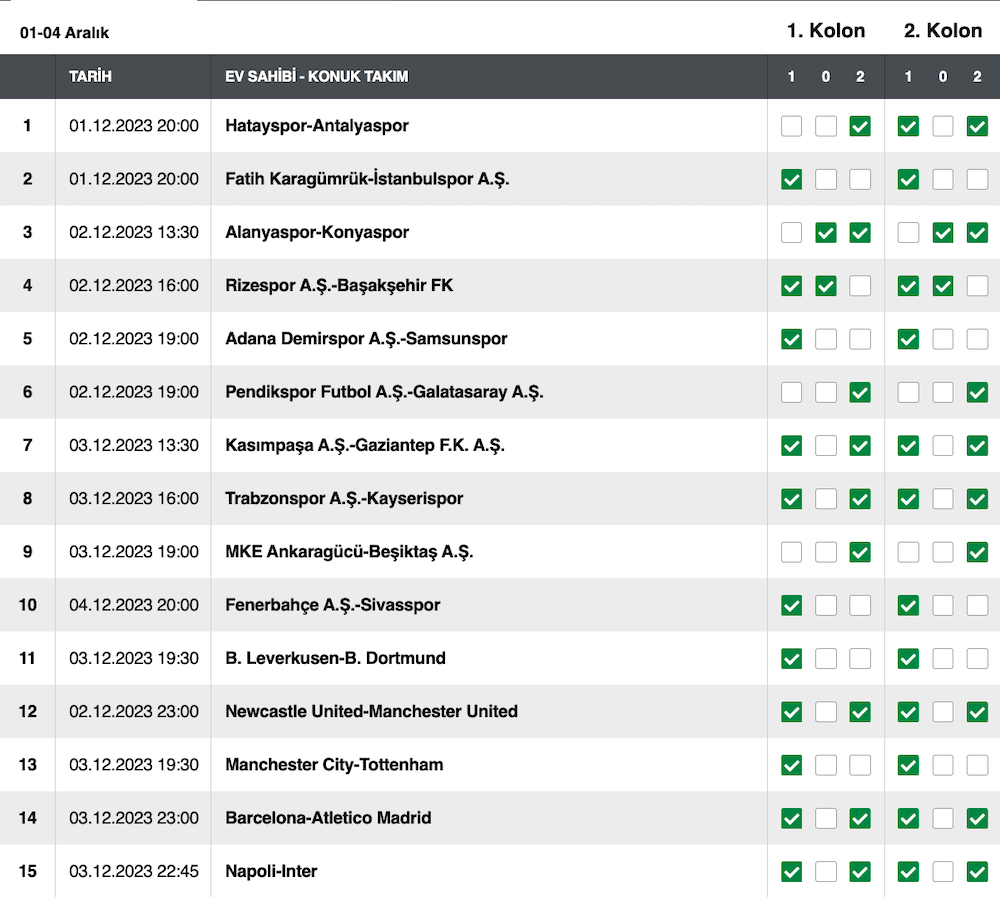
Task: Select the Hatayspor-Antalyaspor match name
Action: 317,126
